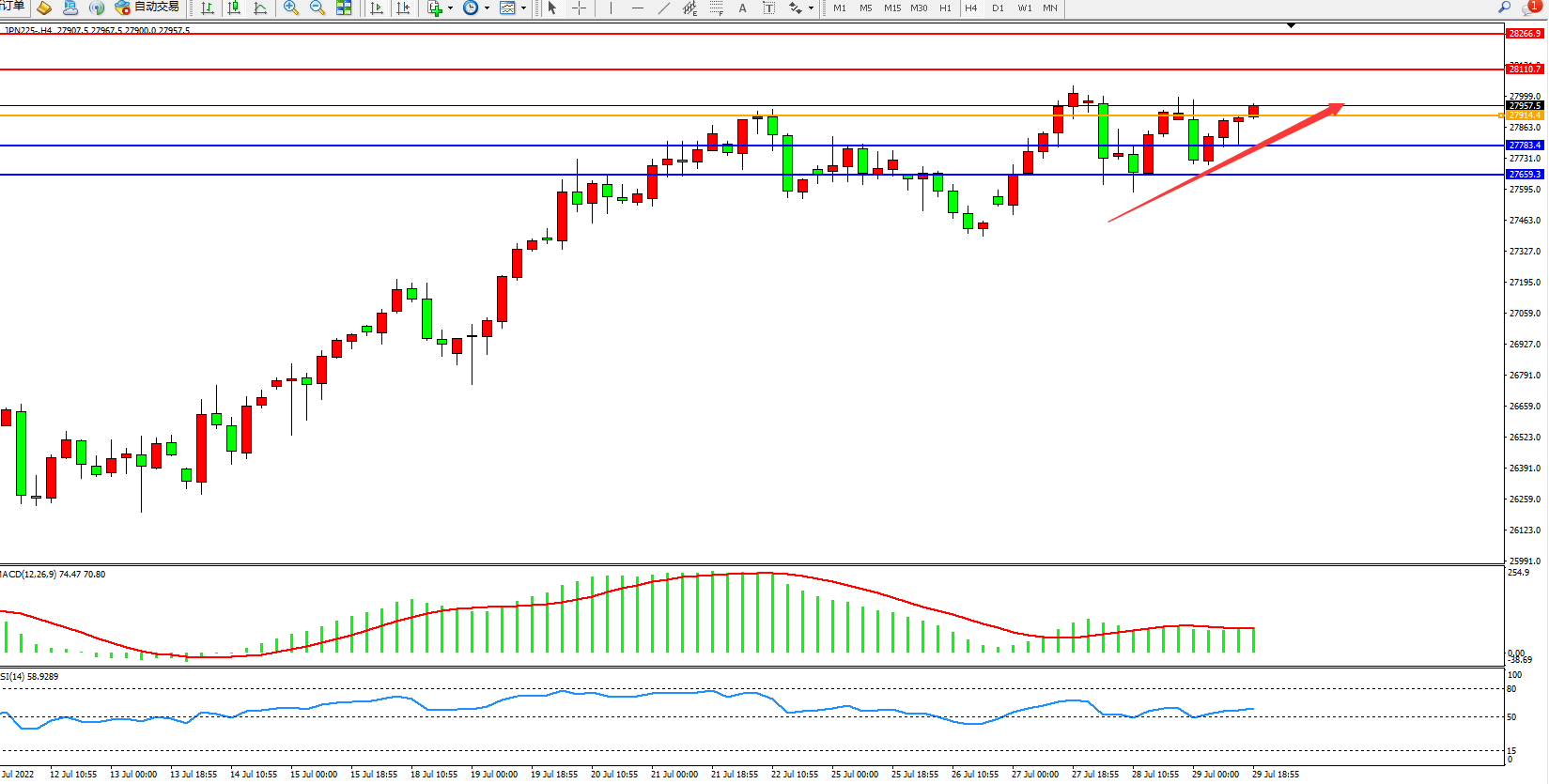Click the 订单 new order button
Viewport: 1549px width, 784px height.
[12, 7]
